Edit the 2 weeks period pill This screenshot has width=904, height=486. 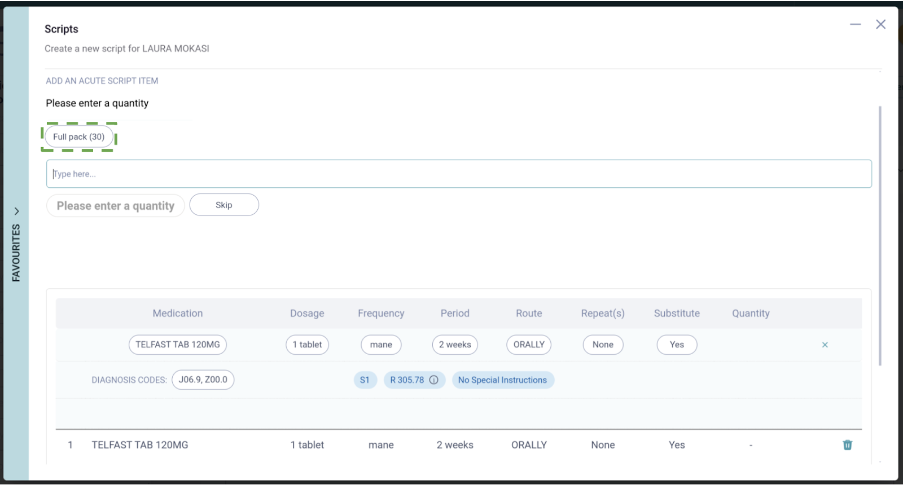pyautogui.click(x=455, y=344)
